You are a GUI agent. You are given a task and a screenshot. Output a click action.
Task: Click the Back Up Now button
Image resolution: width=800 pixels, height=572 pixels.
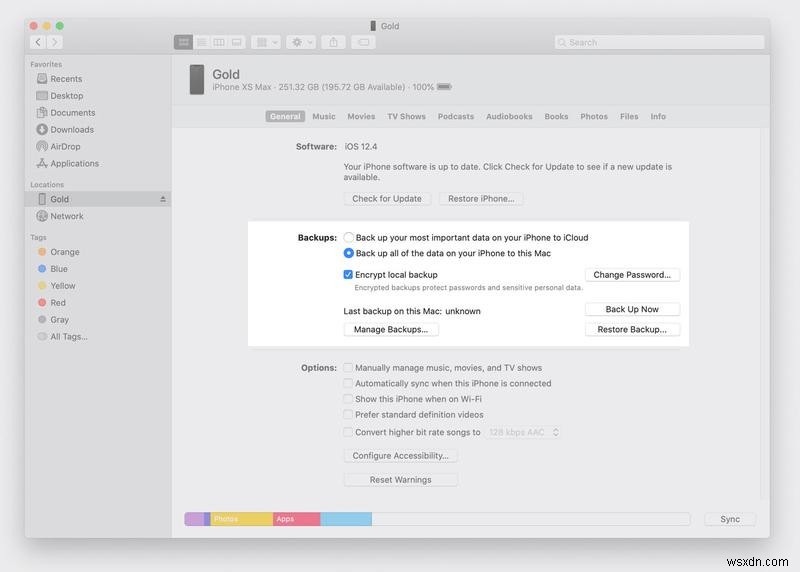pyautogui.click(x=632, y=309)
